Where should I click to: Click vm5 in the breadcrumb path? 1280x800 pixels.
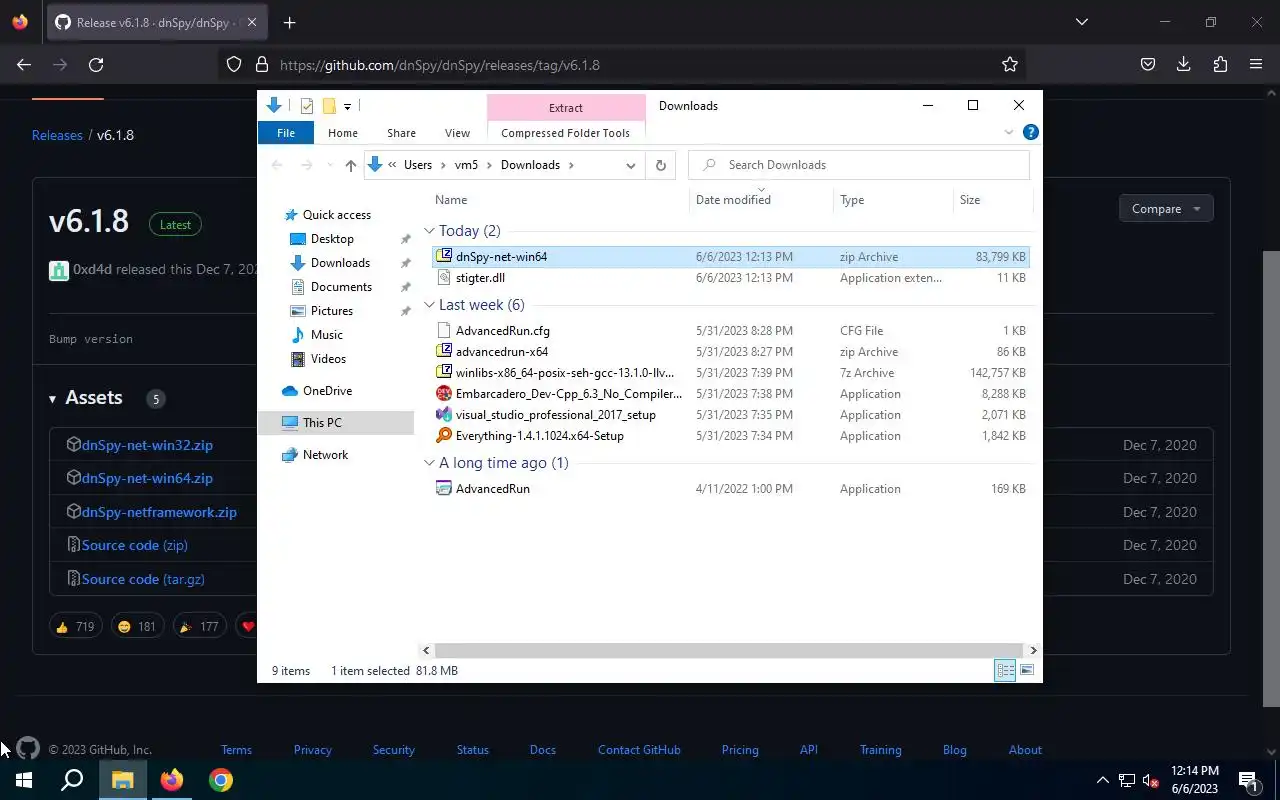(x=466, y=165)
